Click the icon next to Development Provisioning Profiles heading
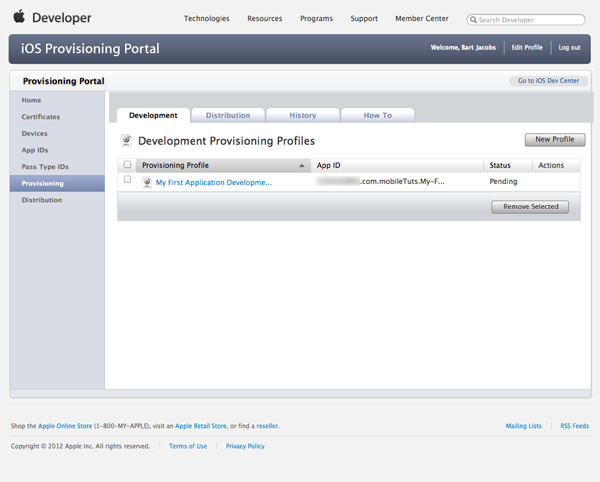This screenshot has height=482, width=600. 127,140
